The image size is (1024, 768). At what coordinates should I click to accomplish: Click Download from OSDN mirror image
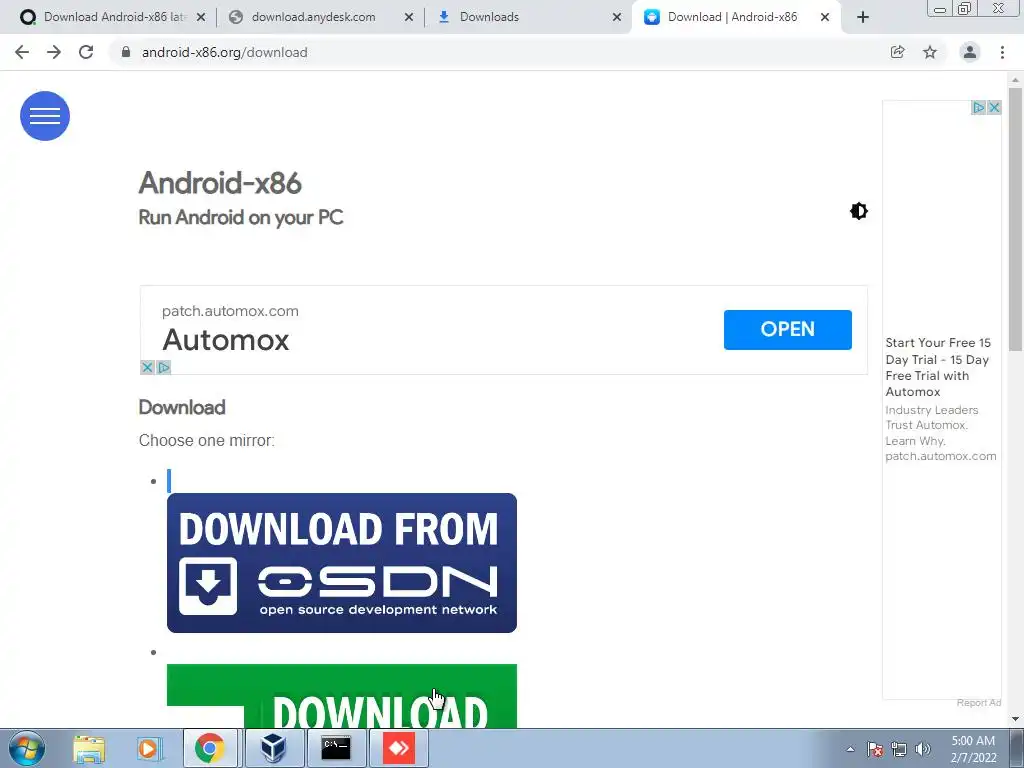click(342, 562)
